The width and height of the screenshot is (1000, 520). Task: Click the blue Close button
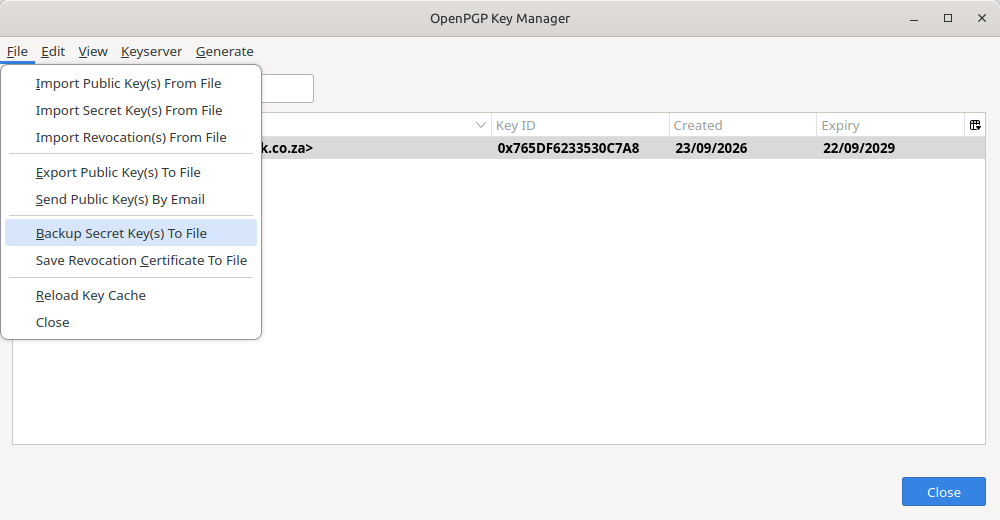[943, 492]
